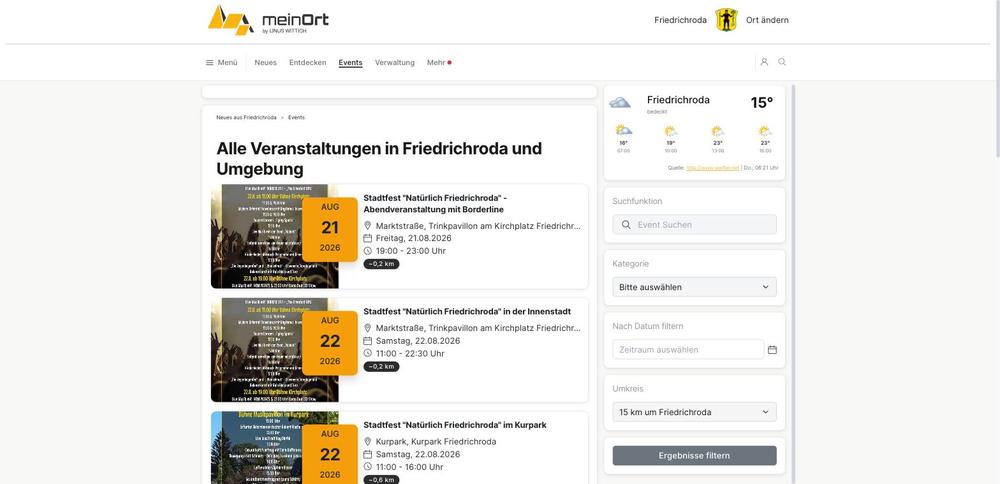
Task: Click the calendar icon beside Zeitraum auswählen
Action: coord(772,349)
